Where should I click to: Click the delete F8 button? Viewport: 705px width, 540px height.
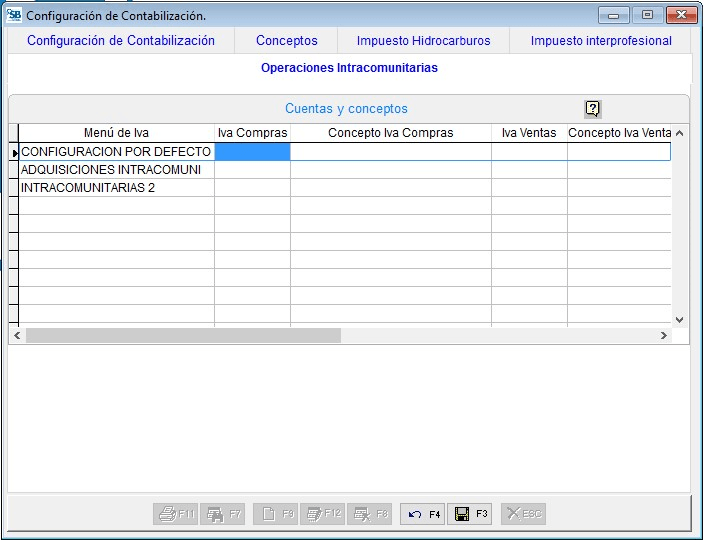[x=370, y=514]
